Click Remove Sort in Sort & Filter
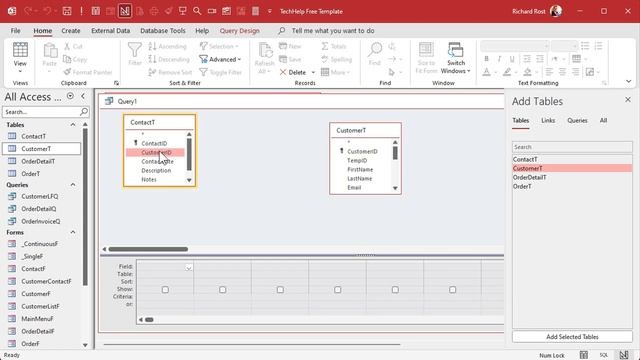The image size is (640, 360). tap(170, 72)
